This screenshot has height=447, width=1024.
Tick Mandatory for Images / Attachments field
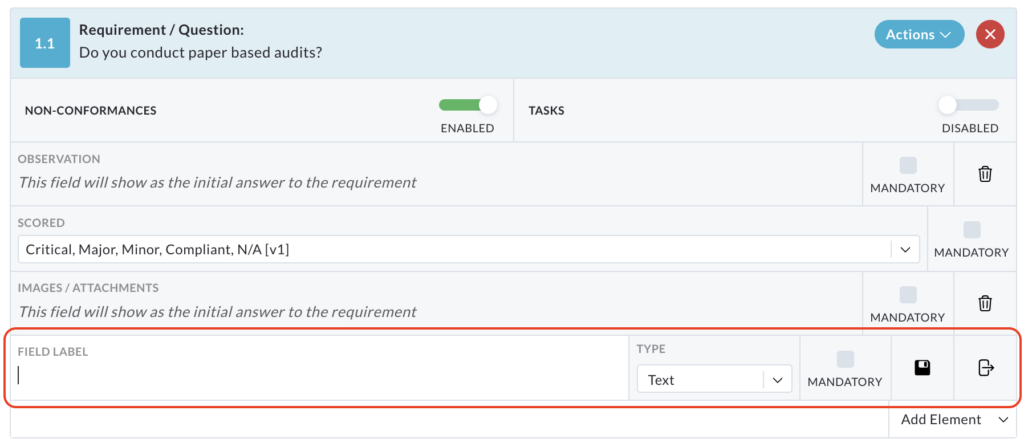coord(908,295)
